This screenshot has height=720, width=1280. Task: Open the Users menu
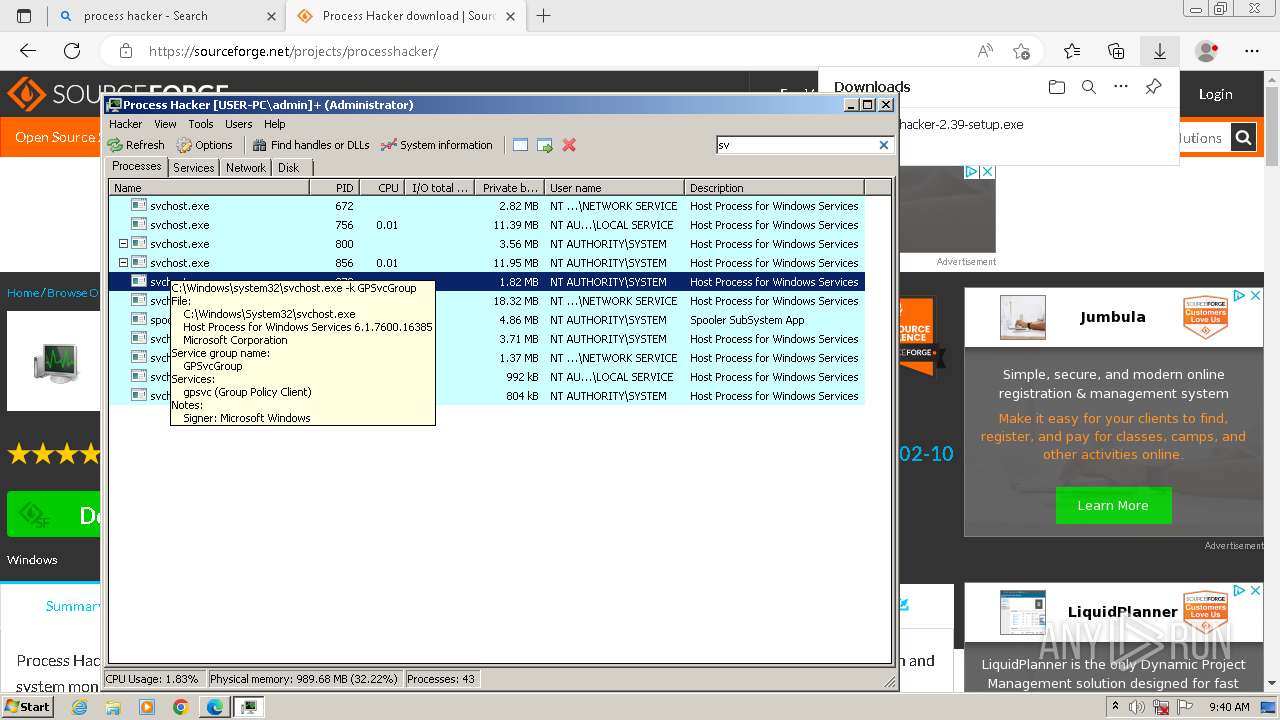[239, 124]
